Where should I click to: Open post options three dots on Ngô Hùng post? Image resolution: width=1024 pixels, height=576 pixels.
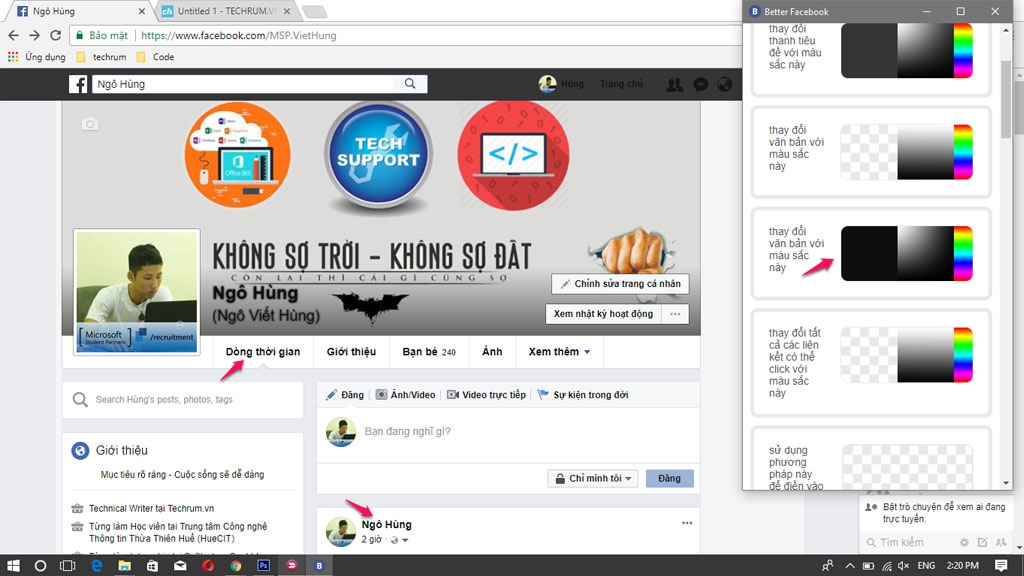[687, 523]
